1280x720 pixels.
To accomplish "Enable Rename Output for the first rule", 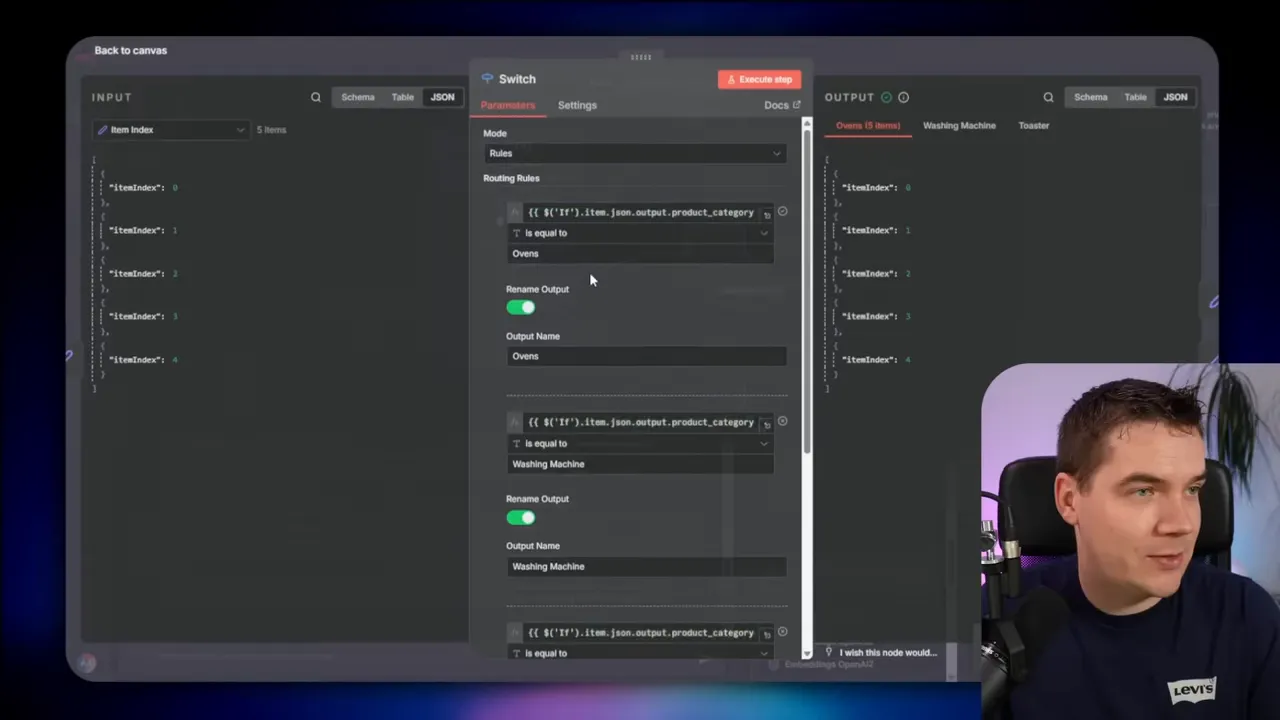I will click(520, 307).
